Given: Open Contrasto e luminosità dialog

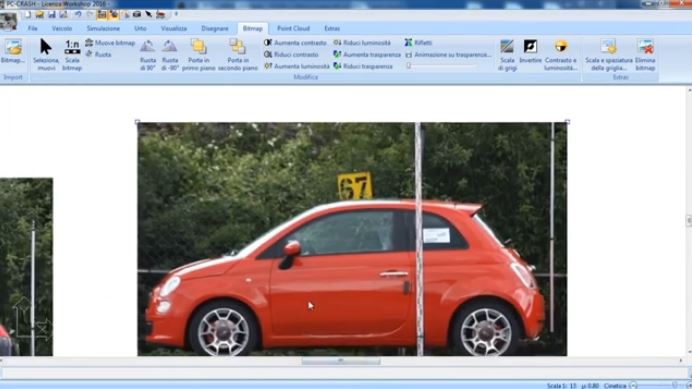Looking at the screenshot, I should (x=560, y=55).
